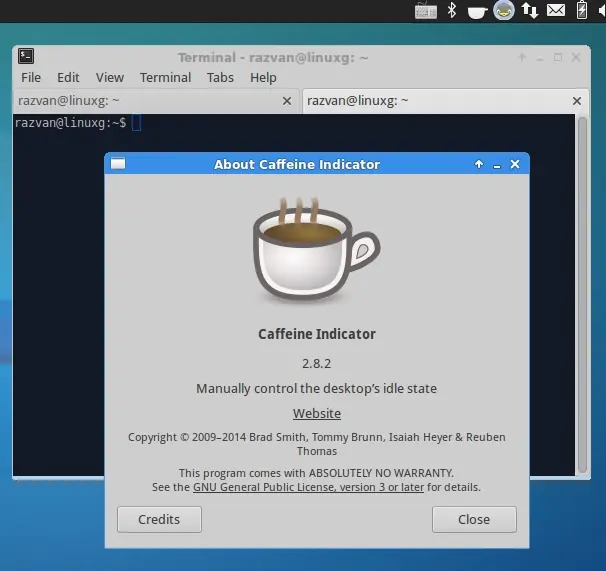Click the version text 2.8.2
Image resolution: width=606 pixels, height=571 pixels.
tap(317, 363)
